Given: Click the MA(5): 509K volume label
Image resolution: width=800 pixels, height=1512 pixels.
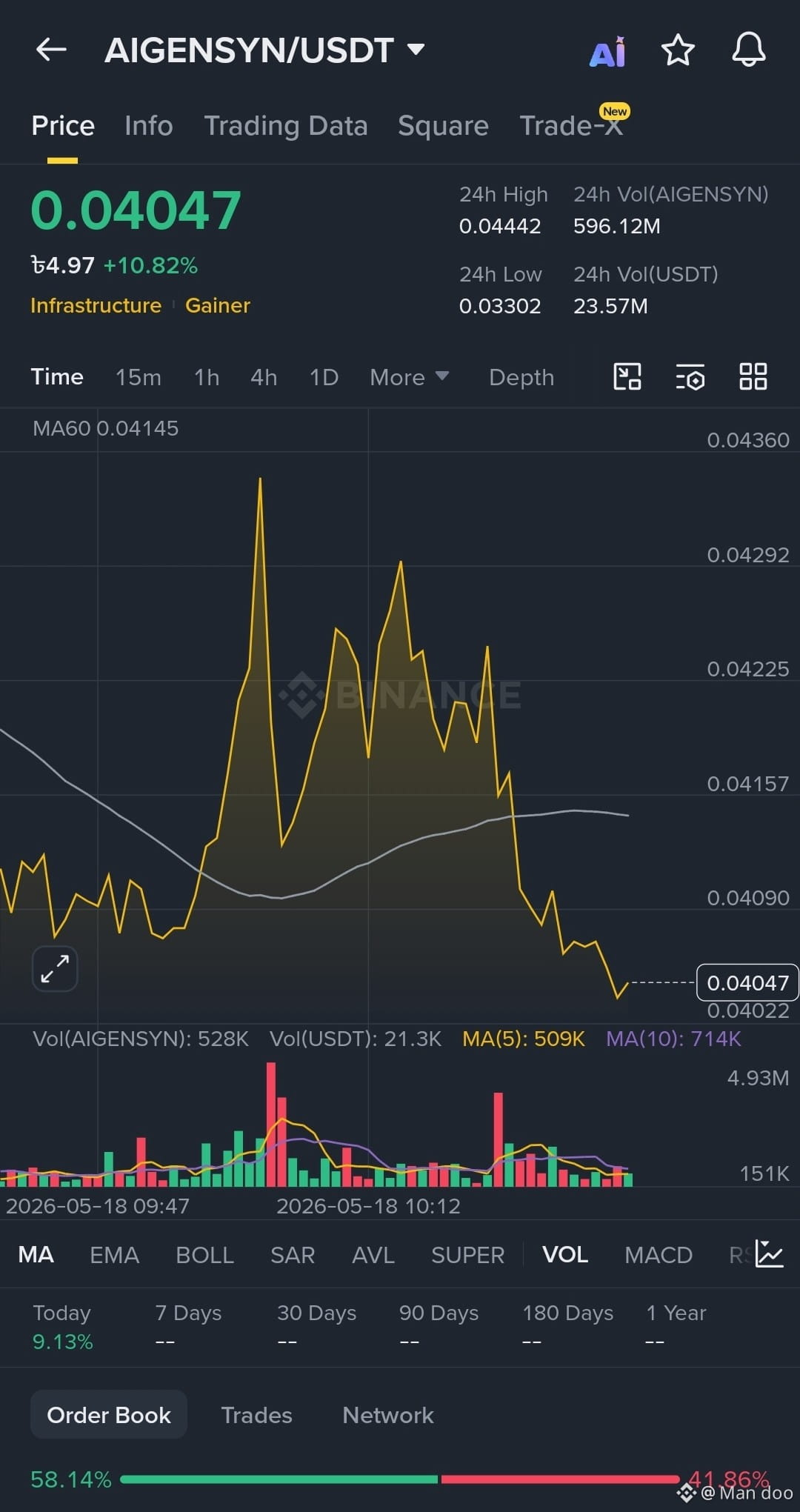Looking at the screenshot, I should click(524, 1039).
